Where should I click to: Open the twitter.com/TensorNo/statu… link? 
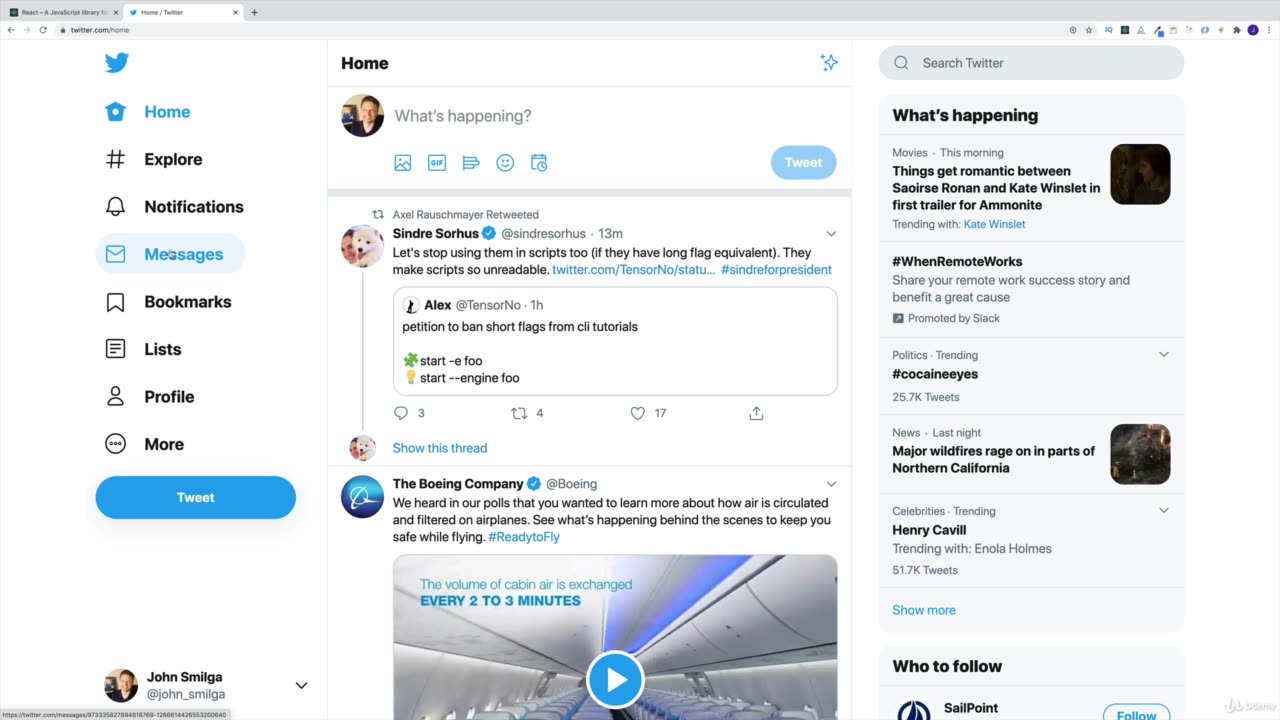click(634, 270)
